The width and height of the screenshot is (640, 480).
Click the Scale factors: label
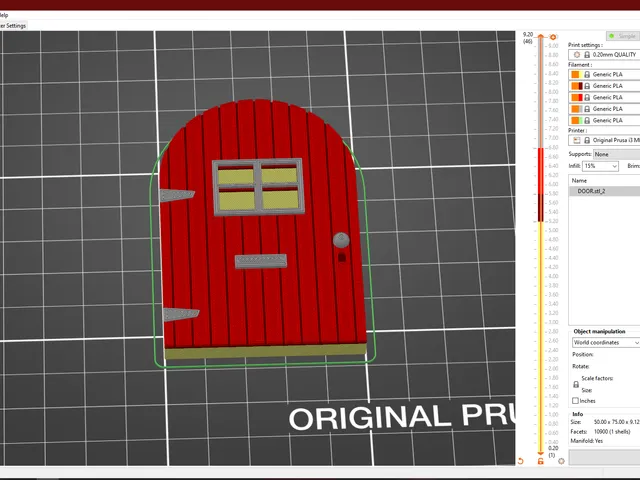coord(597,378)
